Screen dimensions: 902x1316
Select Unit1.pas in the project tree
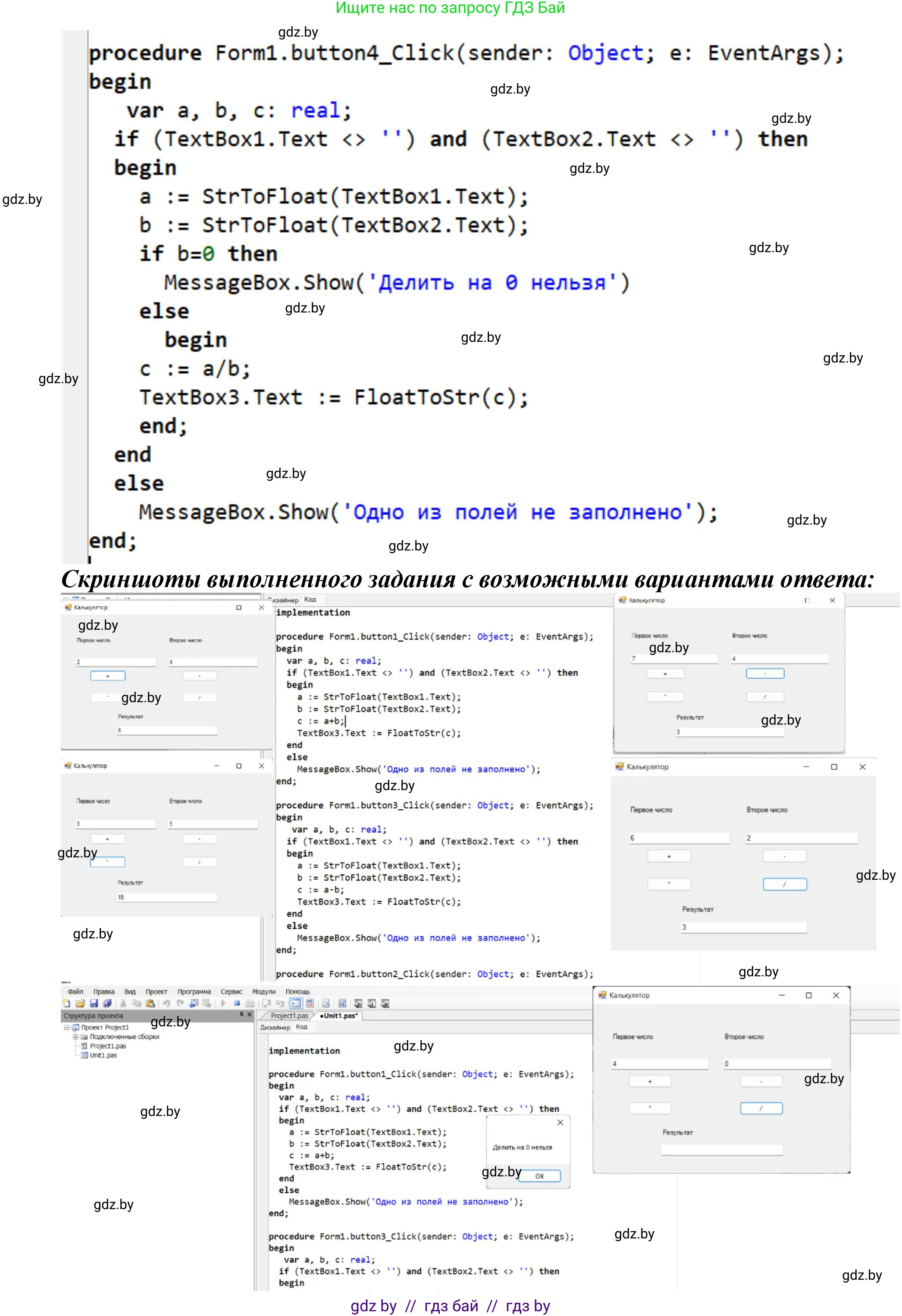click(x=103, y=1056)
